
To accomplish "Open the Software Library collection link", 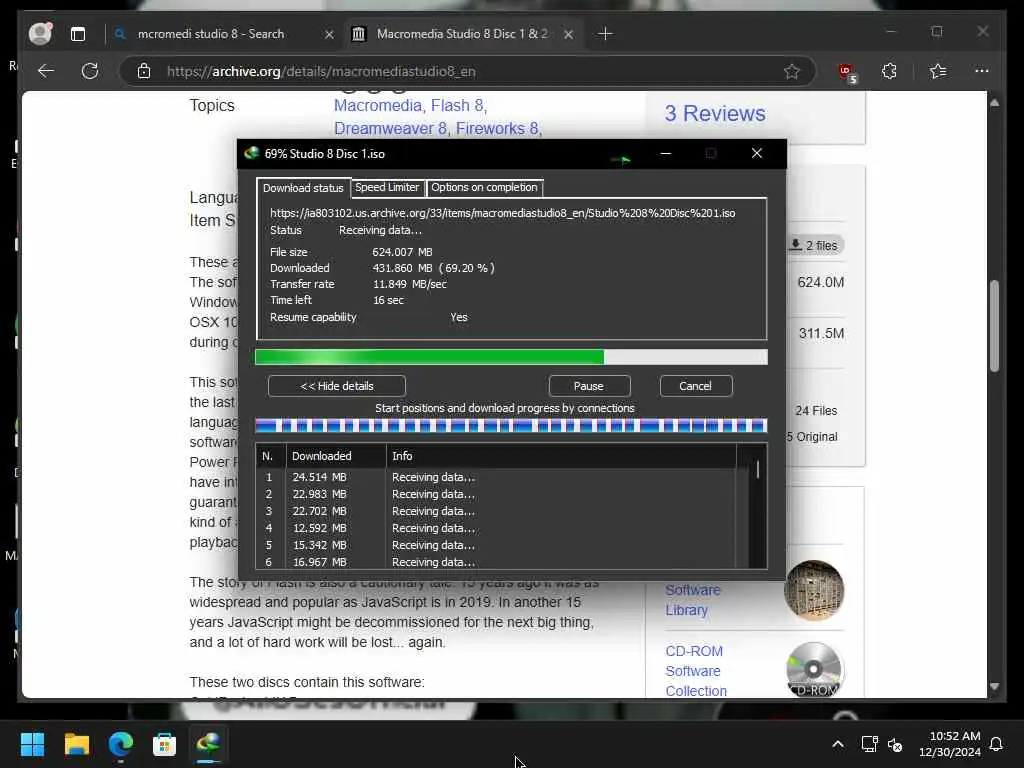I will [x=693, y=600].
